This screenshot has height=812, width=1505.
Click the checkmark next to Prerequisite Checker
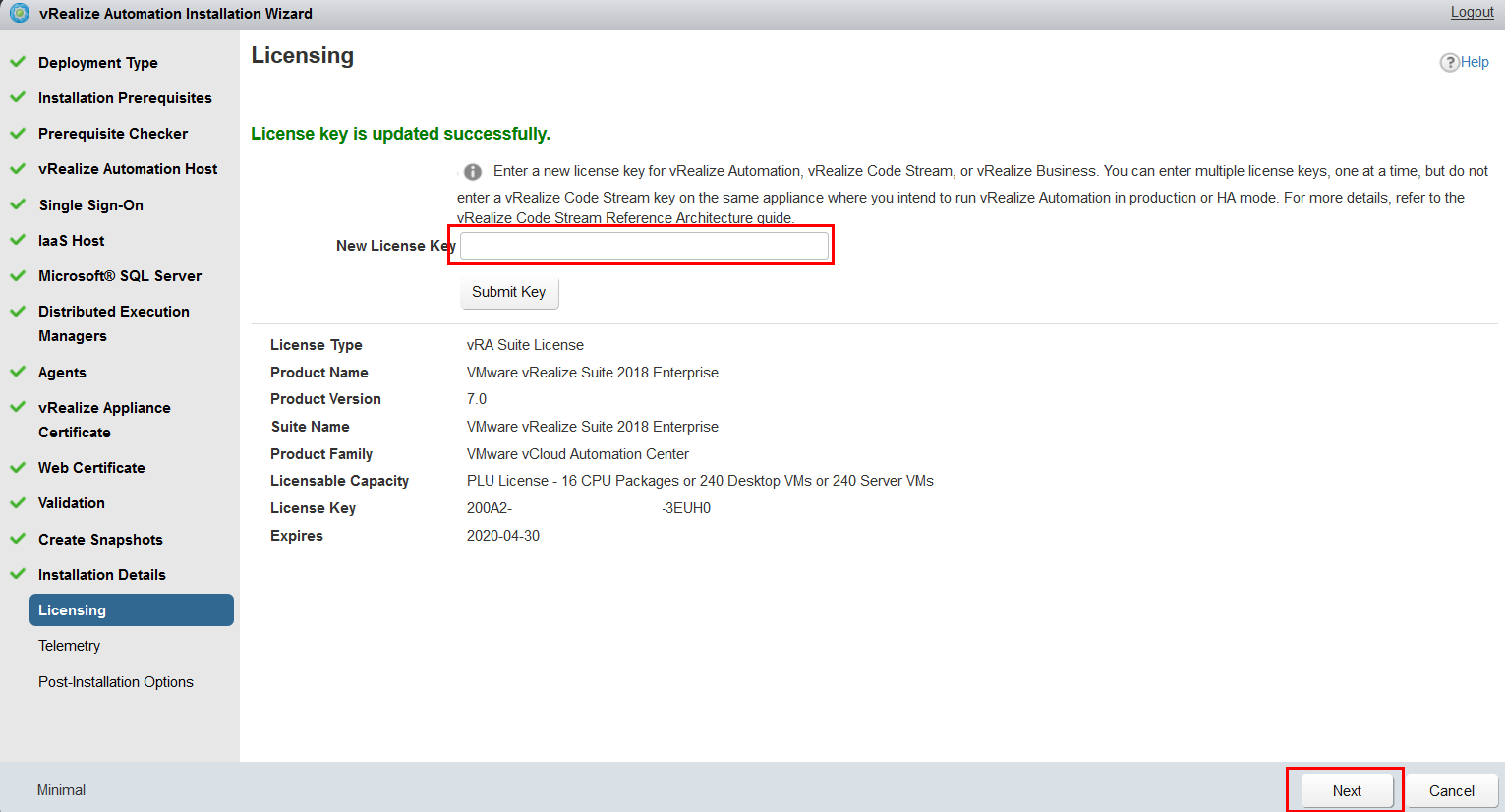coord(18,133)
